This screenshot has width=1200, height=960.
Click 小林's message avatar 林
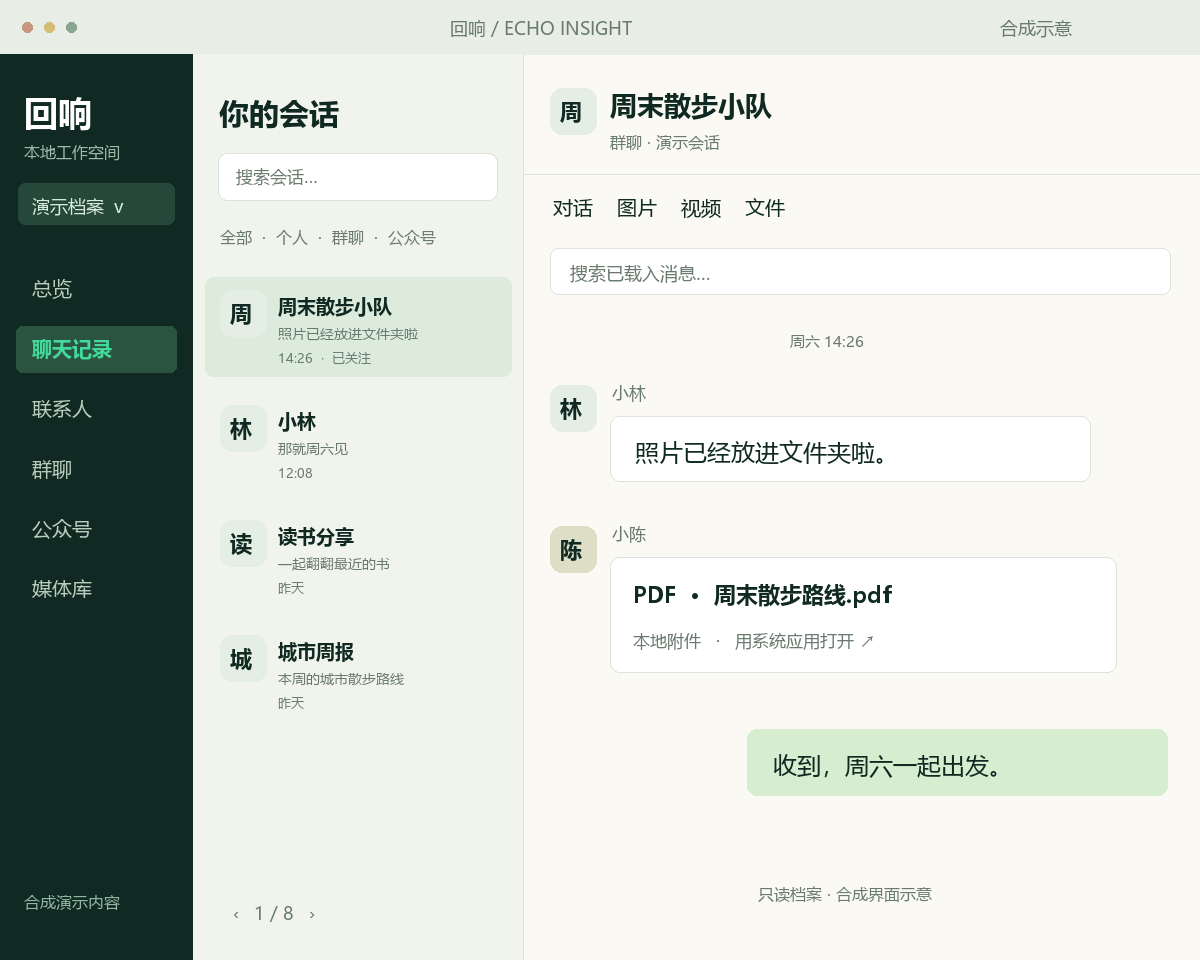tap(573, 409)
